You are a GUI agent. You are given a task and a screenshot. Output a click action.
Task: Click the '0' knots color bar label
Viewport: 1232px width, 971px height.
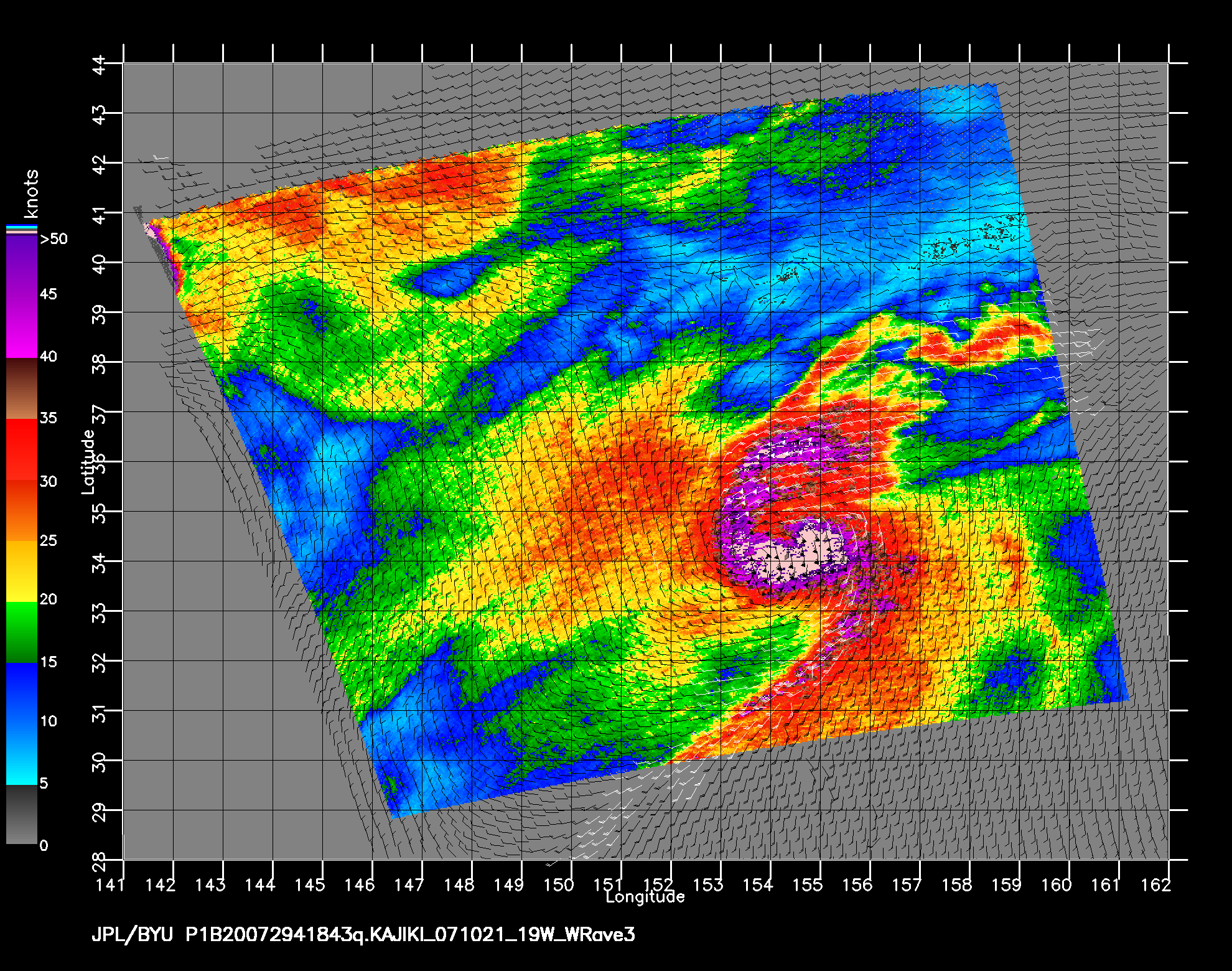click(x=44, y=845)
